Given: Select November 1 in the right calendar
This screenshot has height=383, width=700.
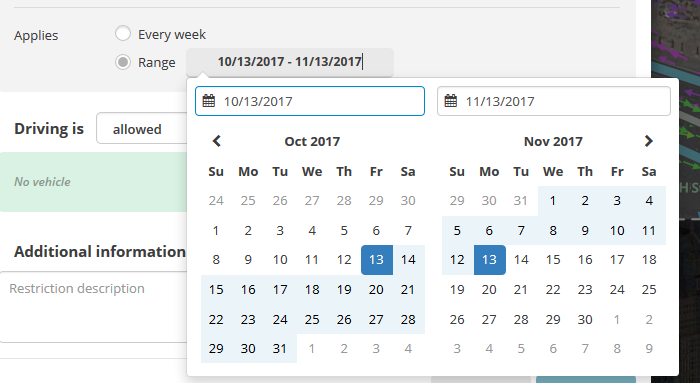Looking at the screenshot, I should click(553, 201).
